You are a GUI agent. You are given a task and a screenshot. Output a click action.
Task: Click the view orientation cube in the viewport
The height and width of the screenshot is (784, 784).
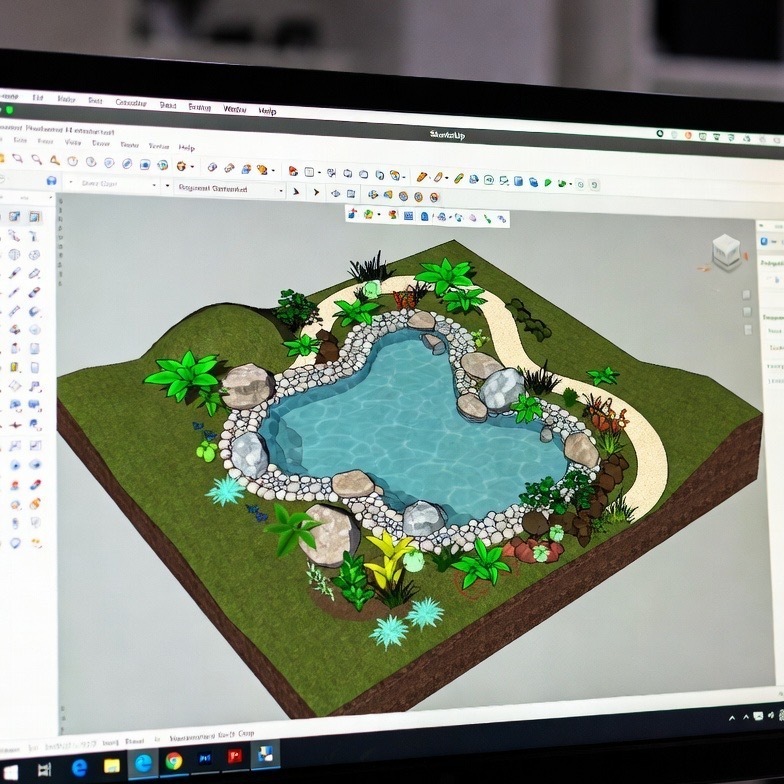726,252
